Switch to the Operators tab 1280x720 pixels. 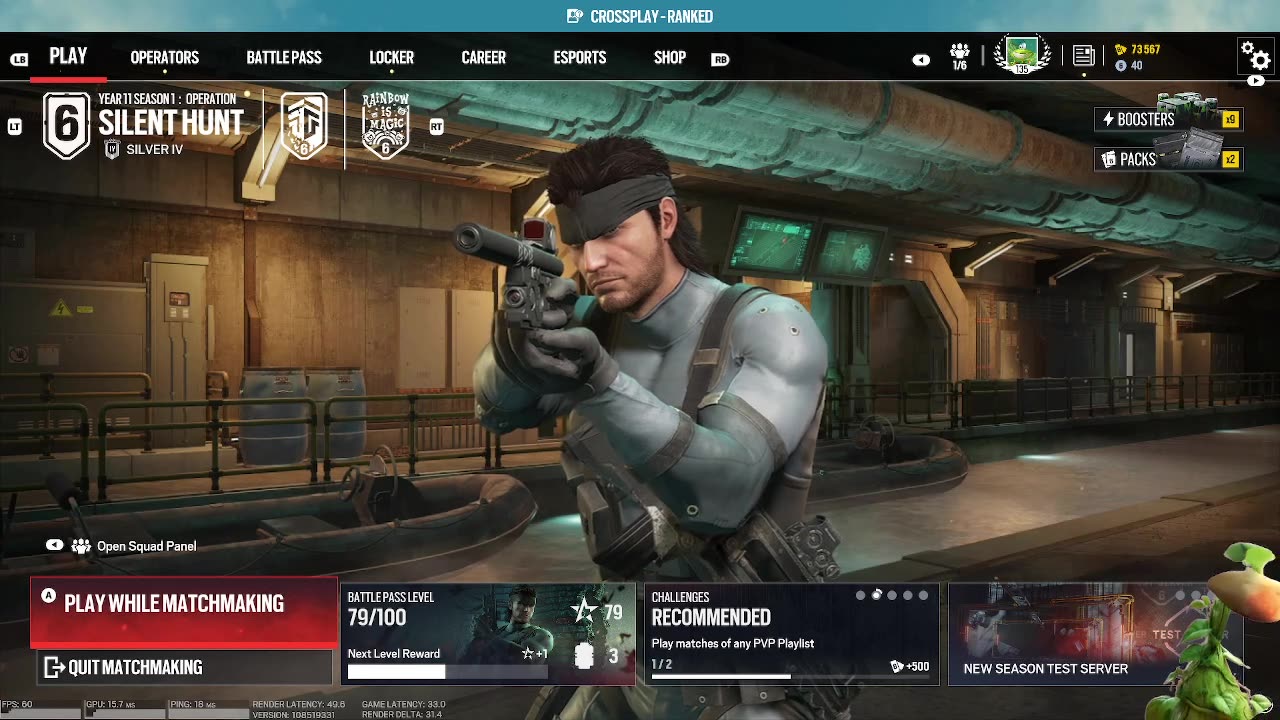pyautogui.click(x=165, y=57)
